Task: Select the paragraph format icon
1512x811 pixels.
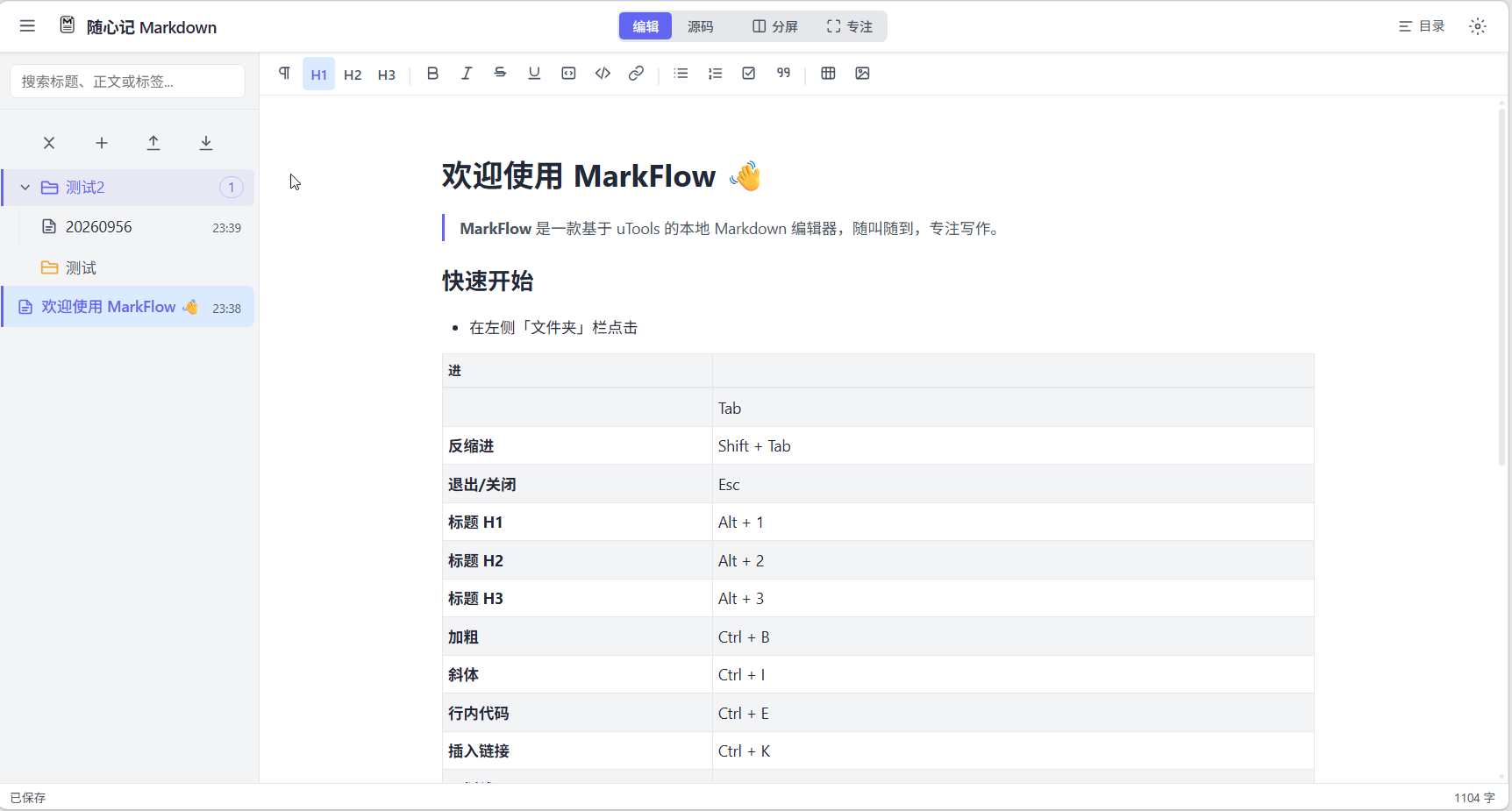Action: tap(284, 74)
